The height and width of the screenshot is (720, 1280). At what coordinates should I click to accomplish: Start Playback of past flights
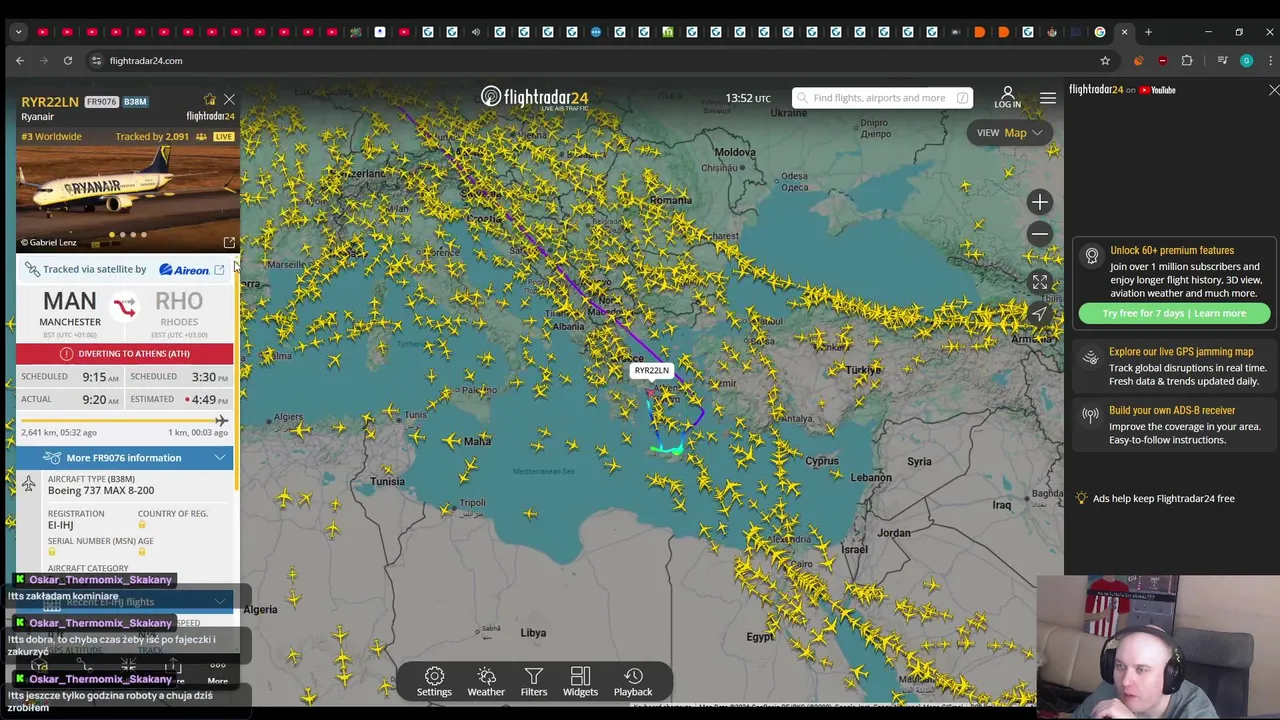tap(633, 681)
